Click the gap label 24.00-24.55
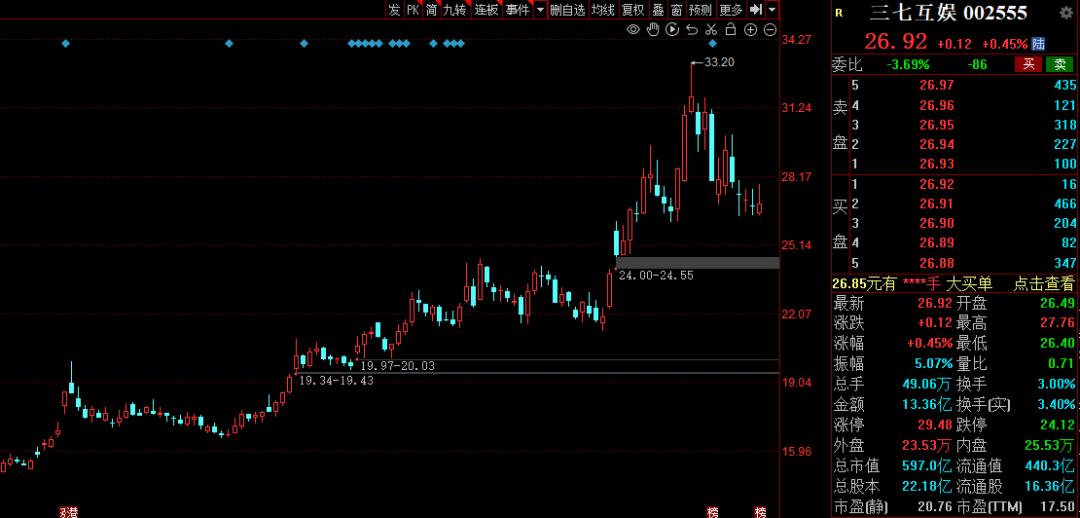Image resolution: width=1080 pixels, height=518 pixels. click(656, 275)
